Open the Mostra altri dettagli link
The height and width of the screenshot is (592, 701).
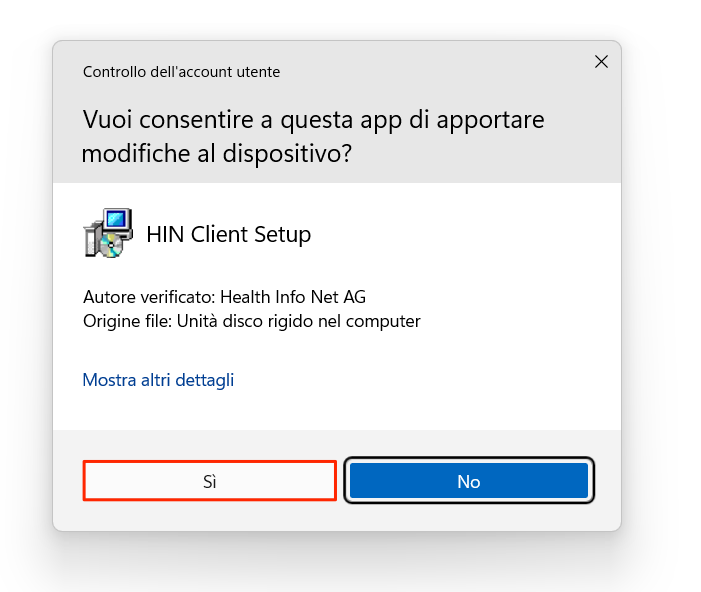(x=158, y=380)
